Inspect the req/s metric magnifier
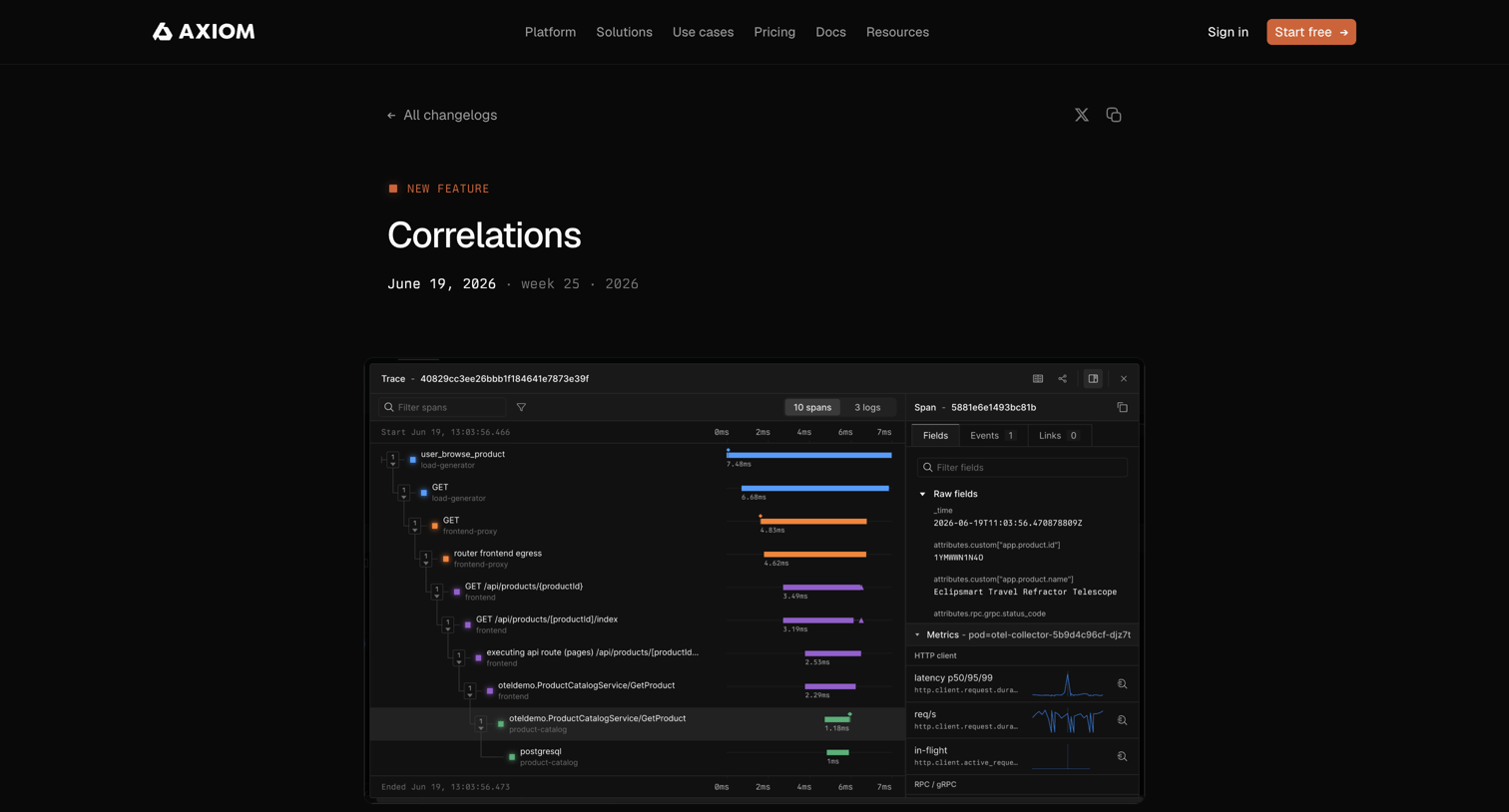1509x812 pixels. pyautogui.click(x=1123, y=720)
